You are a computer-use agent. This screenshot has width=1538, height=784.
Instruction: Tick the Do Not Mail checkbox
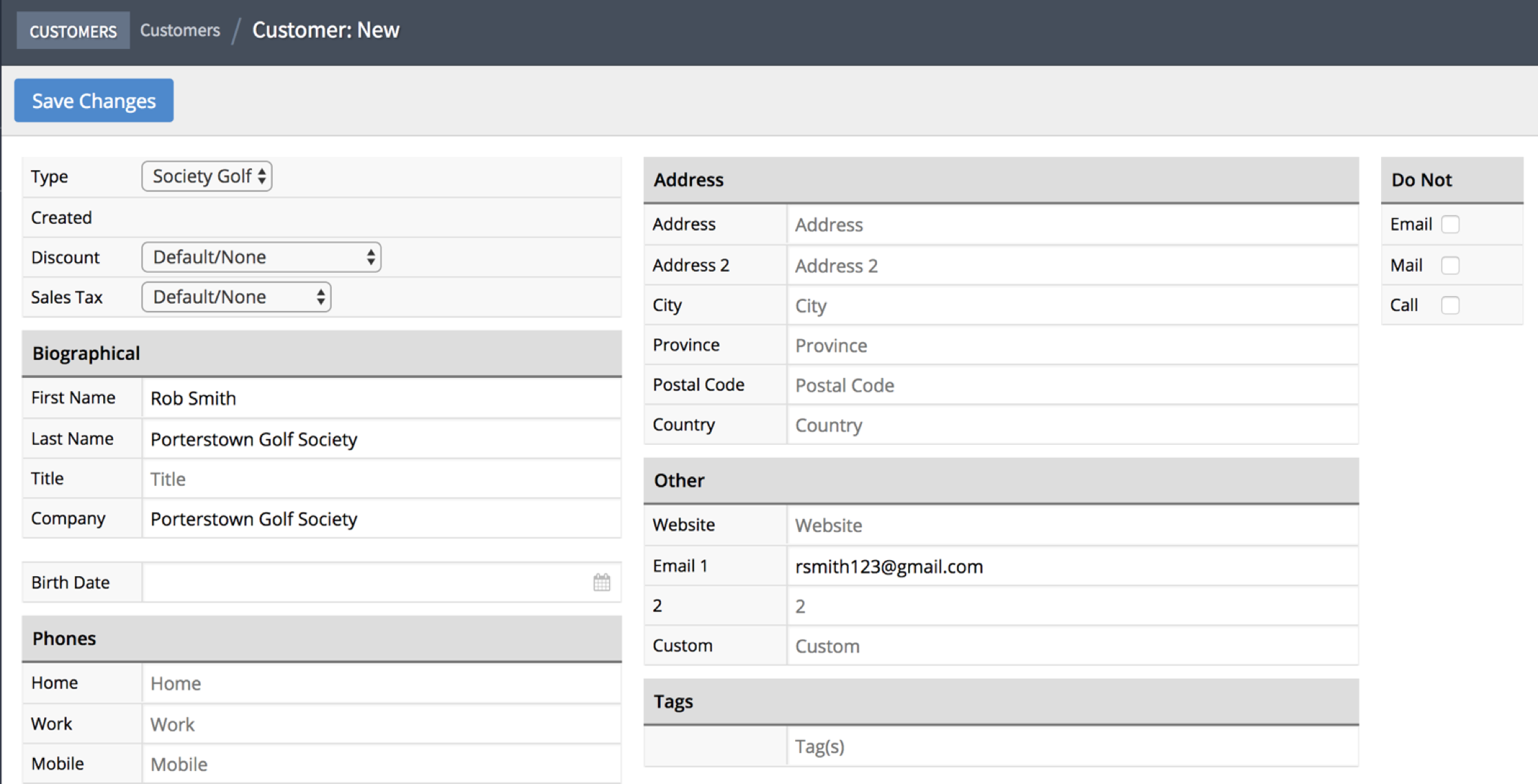click(1450, 265)
